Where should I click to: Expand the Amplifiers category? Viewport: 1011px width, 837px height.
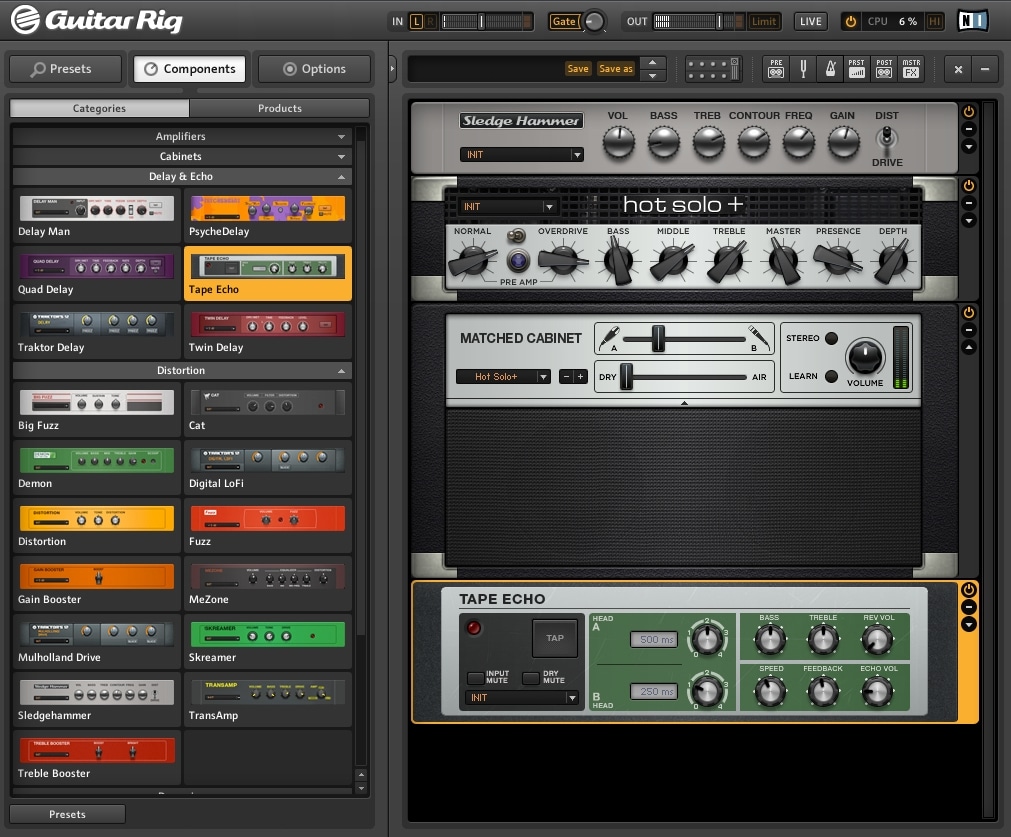181,136
